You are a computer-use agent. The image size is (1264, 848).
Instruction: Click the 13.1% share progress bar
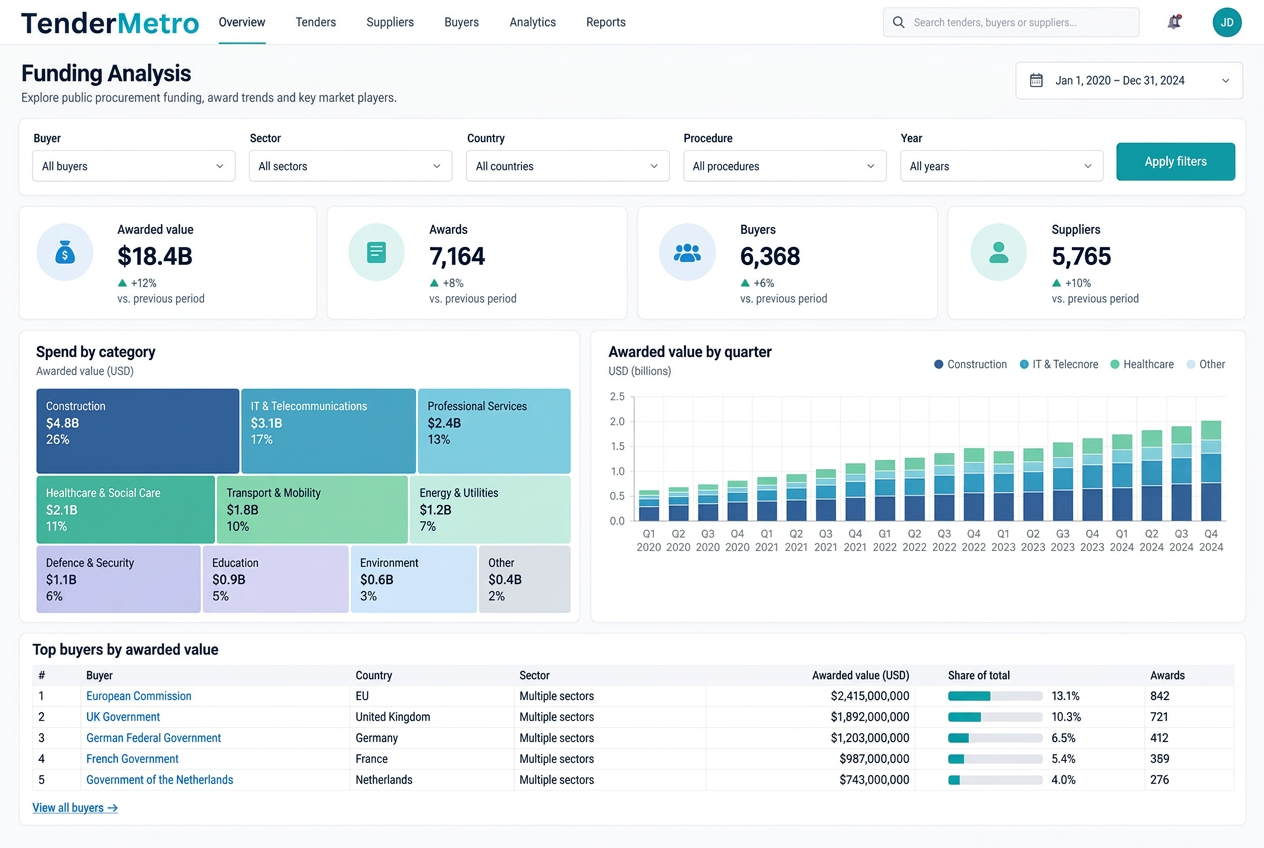994,696
